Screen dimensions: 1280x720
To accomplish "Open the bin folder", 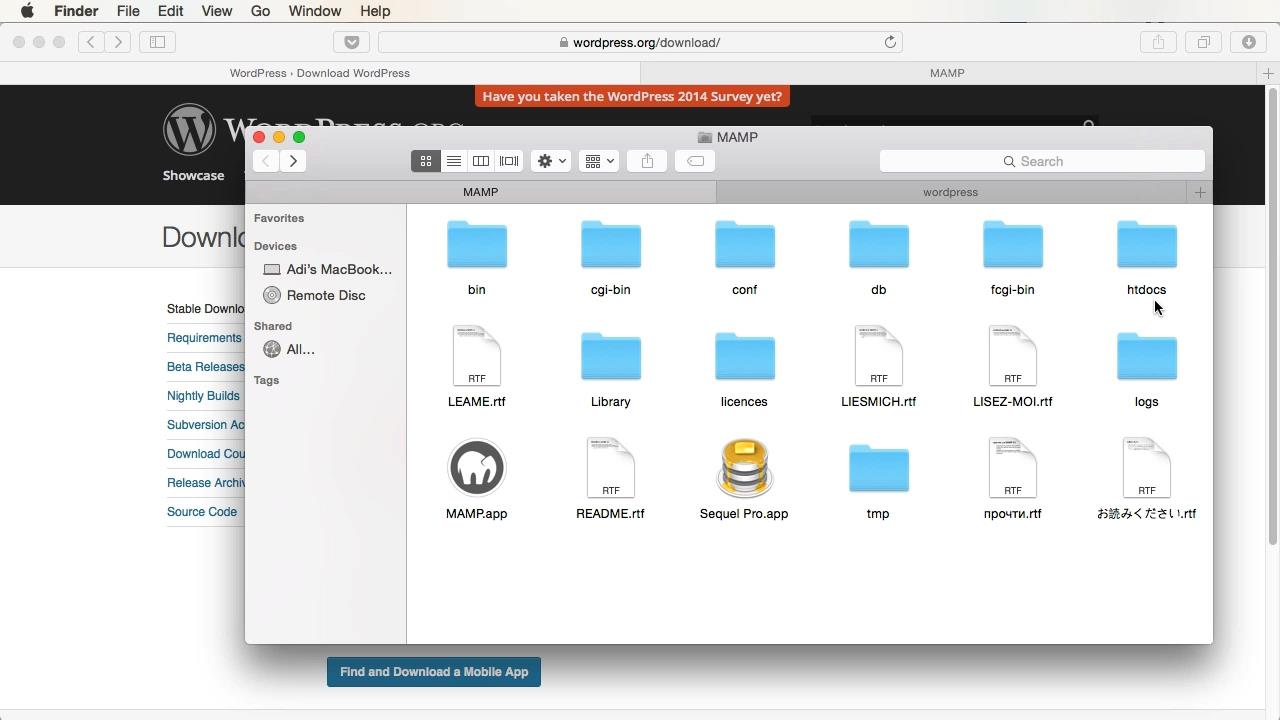I will pos(477,246).
